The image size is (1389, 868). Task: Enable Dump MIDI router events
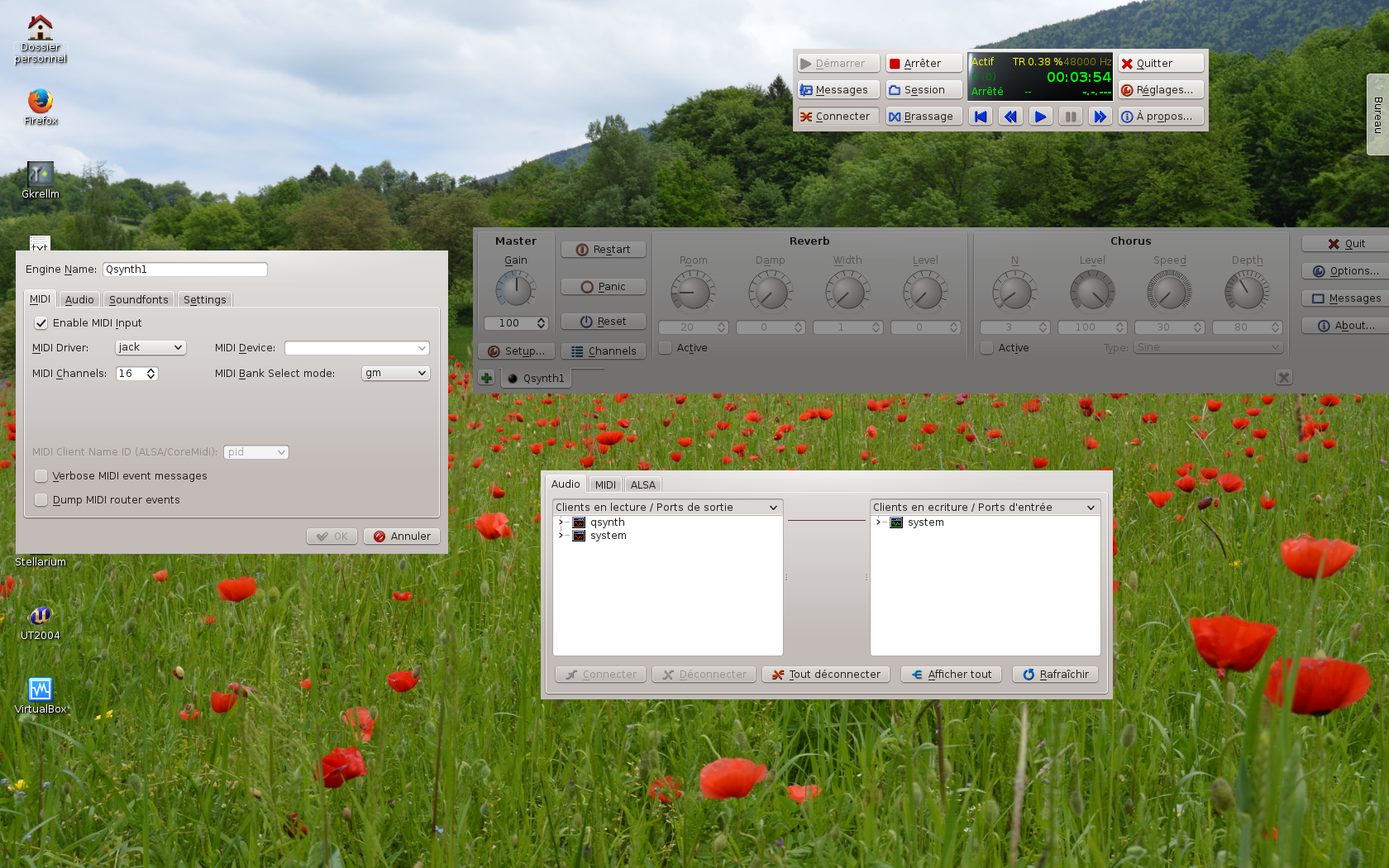(x=41, y=500)
